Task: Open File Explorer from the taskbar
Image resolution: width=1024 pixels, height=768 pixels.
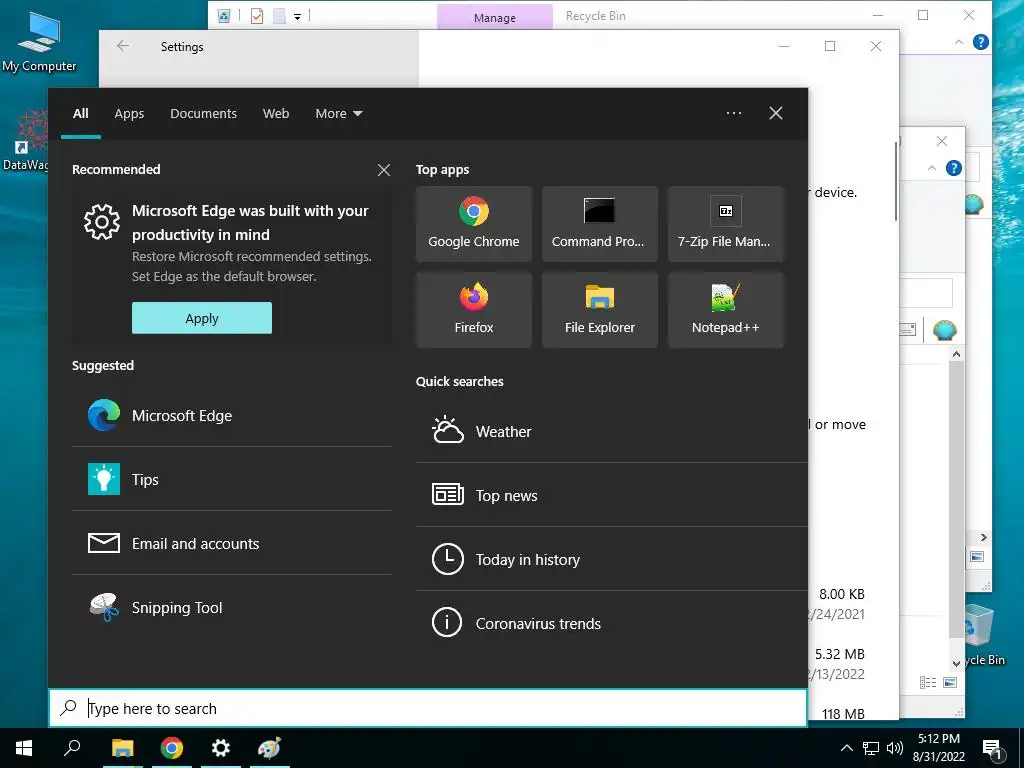Action: pyautogui.click(x=122, y=748)
